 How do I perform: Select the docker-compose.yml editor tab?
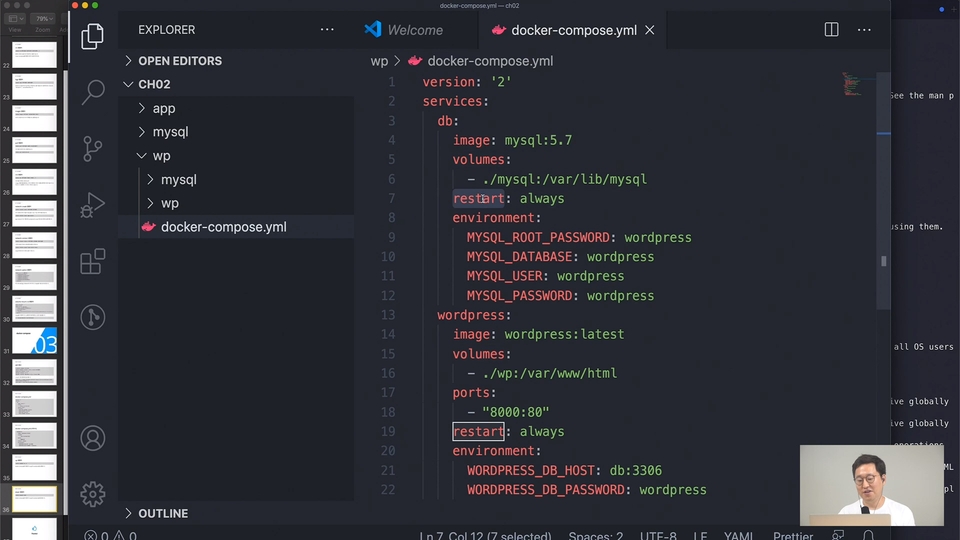(573, 29)
